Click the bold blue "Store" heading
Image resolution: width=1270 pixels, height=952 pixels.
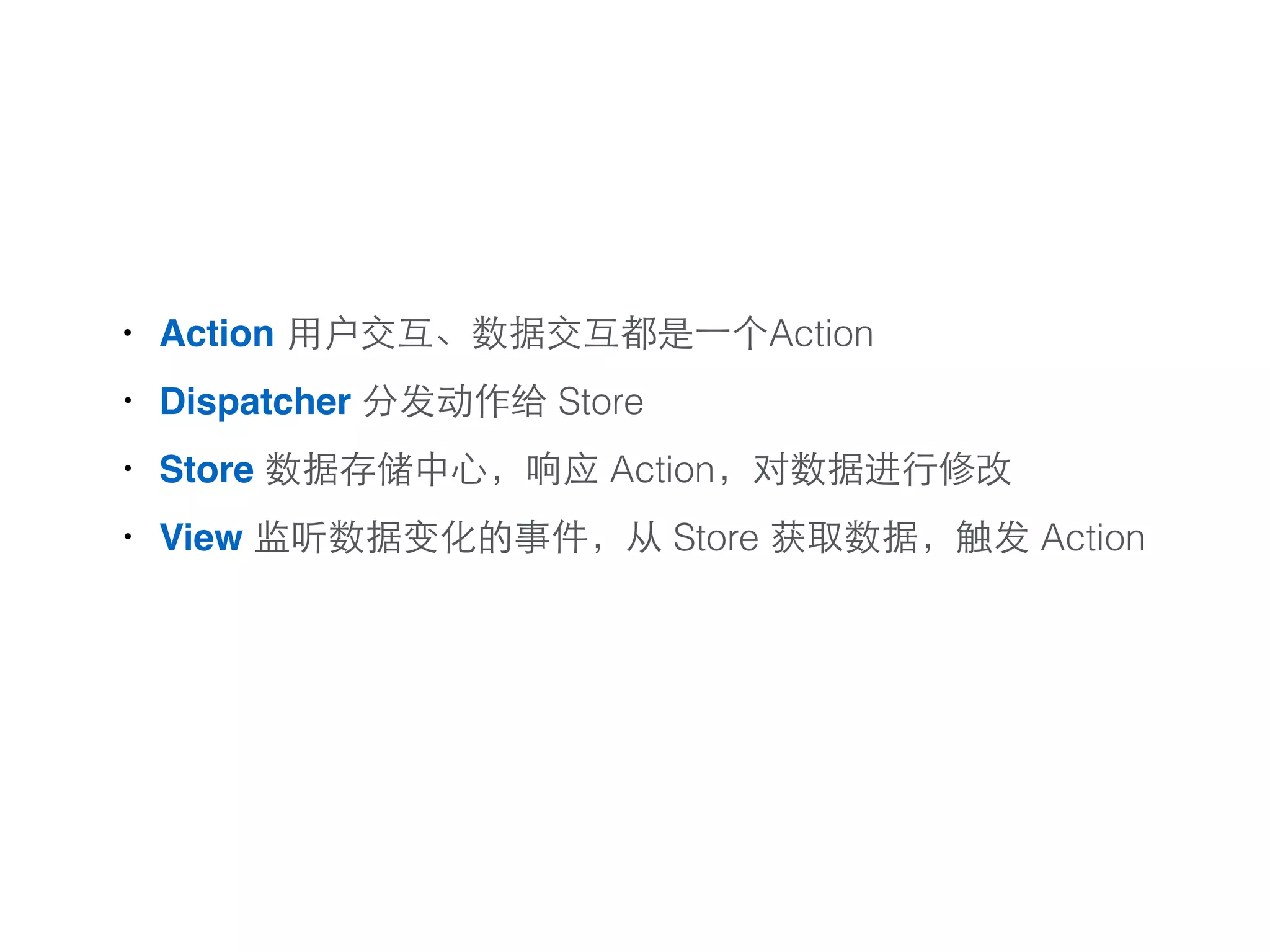[x=206, y=469]
